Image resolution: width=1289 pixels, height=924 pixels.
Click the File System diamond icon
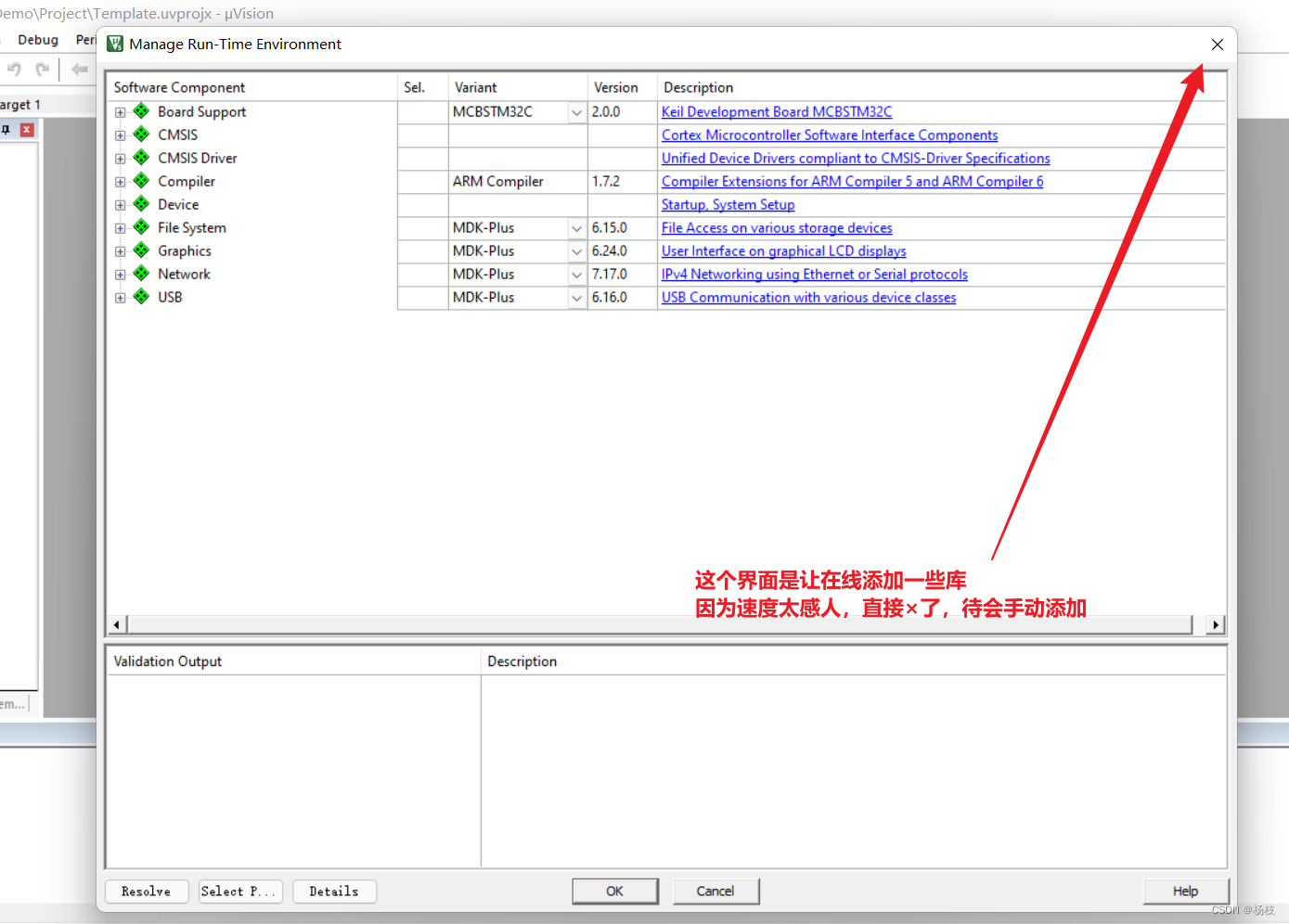(x=141, y=227)
